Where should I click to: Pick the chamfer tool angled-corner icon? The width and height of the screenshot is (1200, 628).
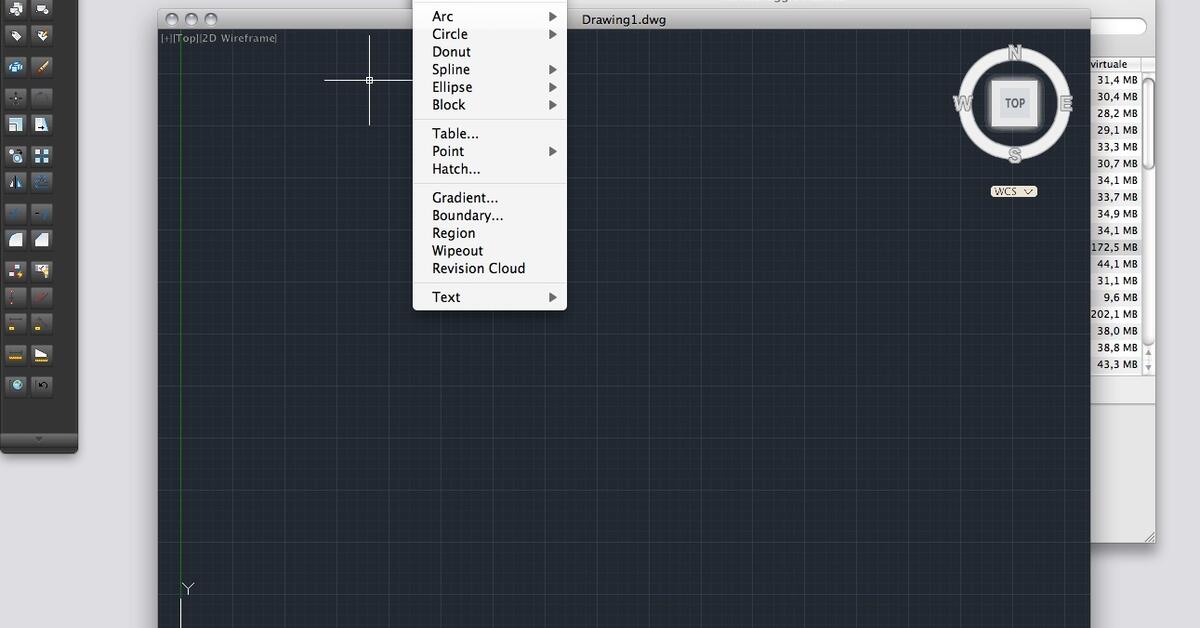coord(42,239)
